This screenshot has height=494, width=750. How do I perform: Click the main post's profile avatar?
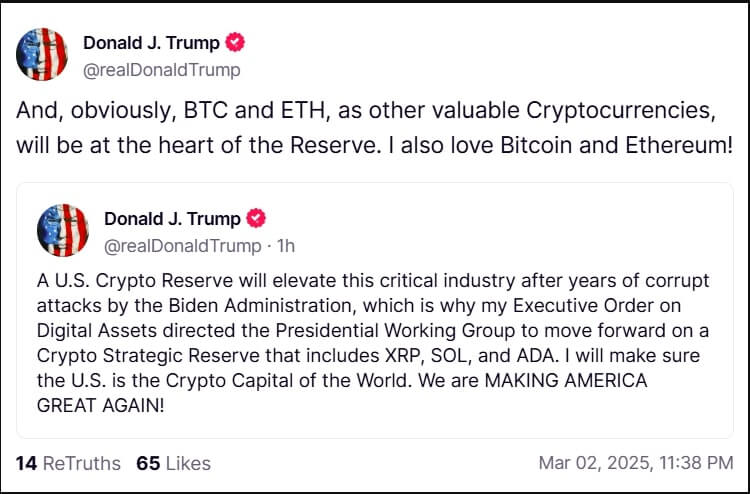pyautogui.click(x=42, y=55)
